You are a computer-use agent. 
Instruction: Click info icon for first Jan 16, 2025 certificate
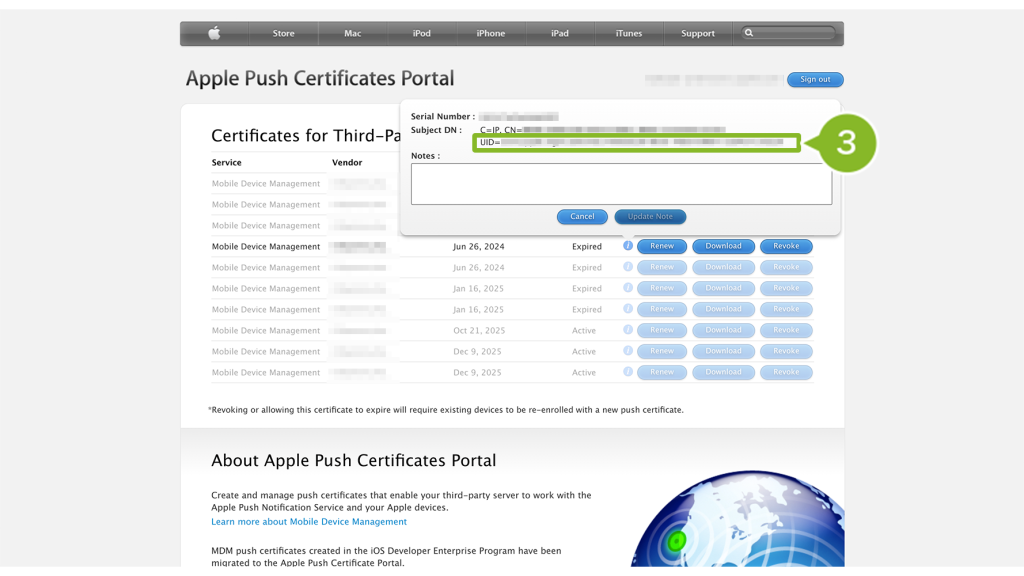[628, 288]
